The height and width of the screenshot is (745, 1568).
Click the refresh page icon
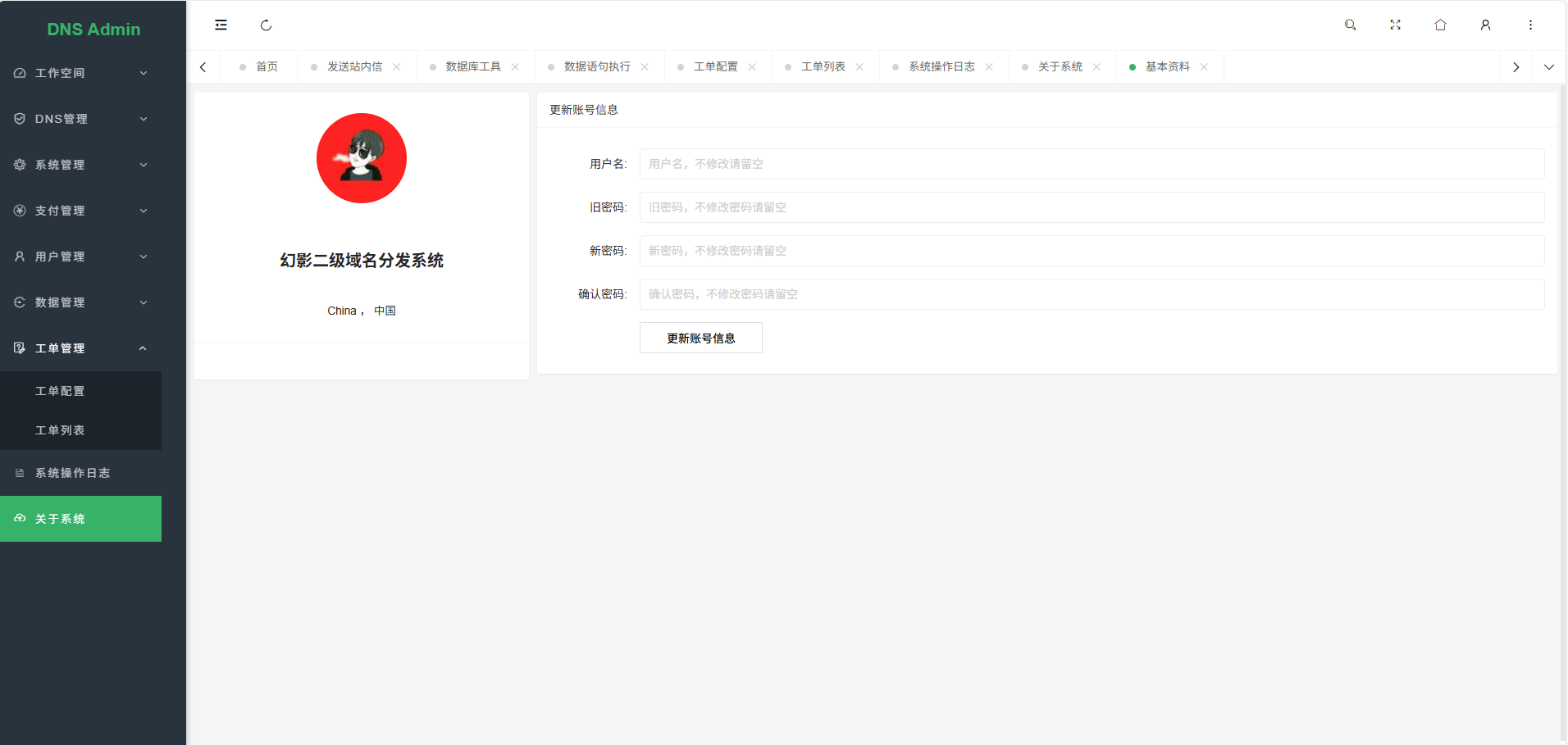pyautogui.click(x=266, y=25)
